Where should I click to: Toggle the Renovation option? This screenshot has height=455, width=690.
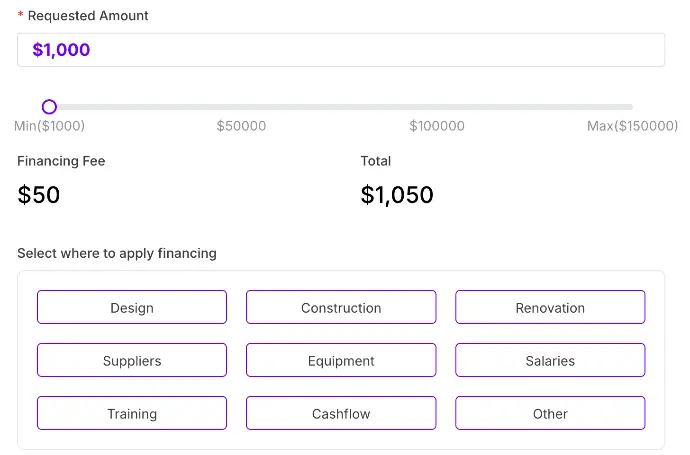point(550,308)
